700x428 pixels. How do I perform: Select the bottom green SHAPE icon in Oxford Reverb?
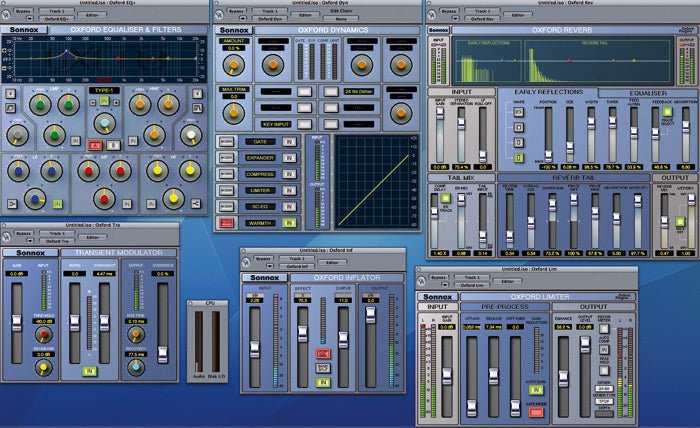pos(519,158)
